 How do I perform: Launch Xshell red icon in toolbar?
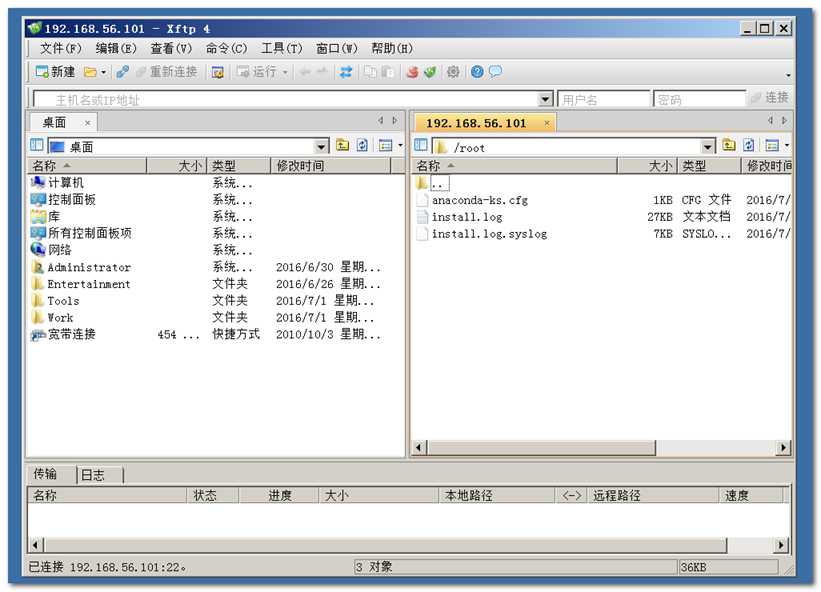pos(413,72)
